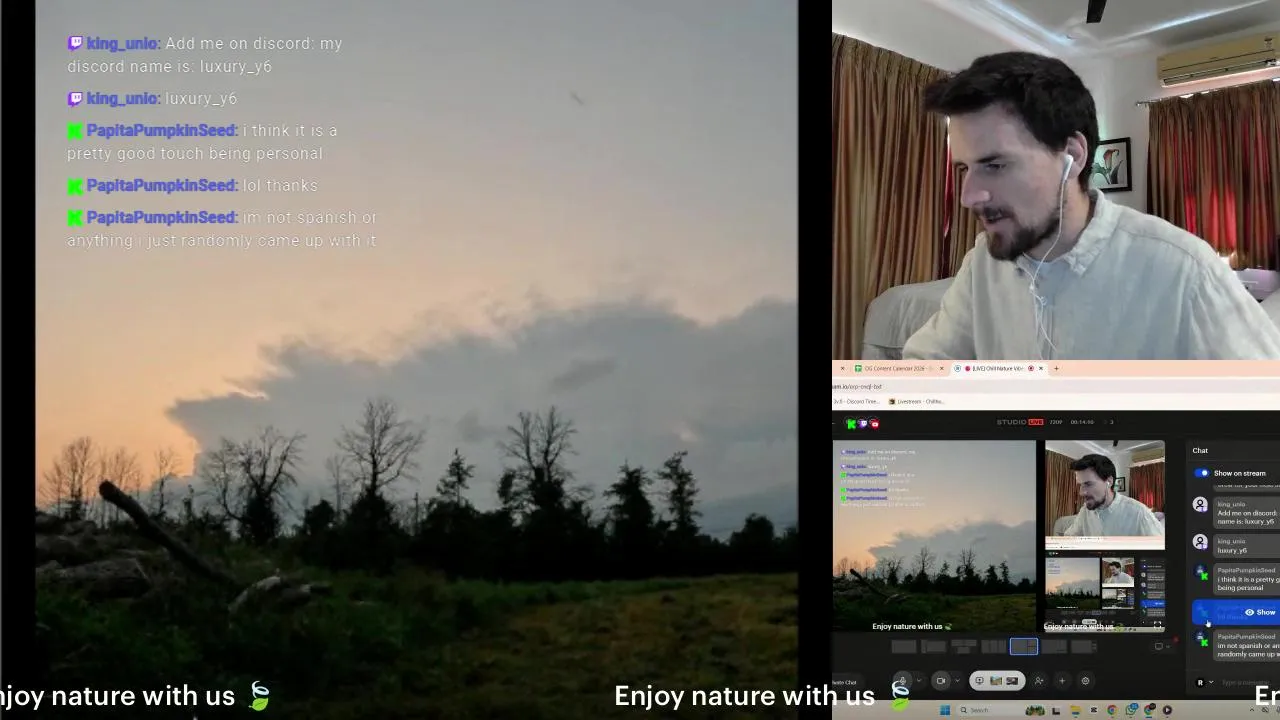Go back with the studio back arrow
The image size is (1280, 720).
(834, 424)
